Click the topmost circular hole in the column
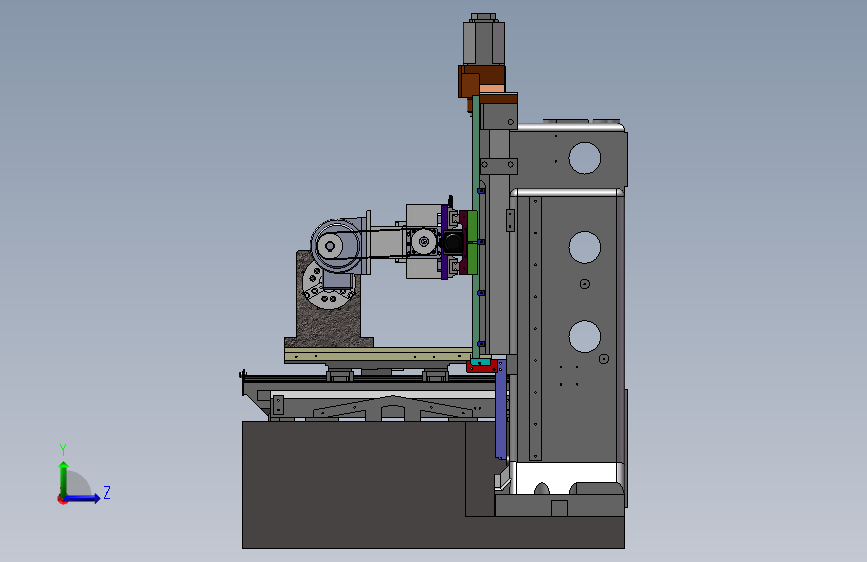Image resolution: width=867 pixels, height=562 pixels. 584,158
